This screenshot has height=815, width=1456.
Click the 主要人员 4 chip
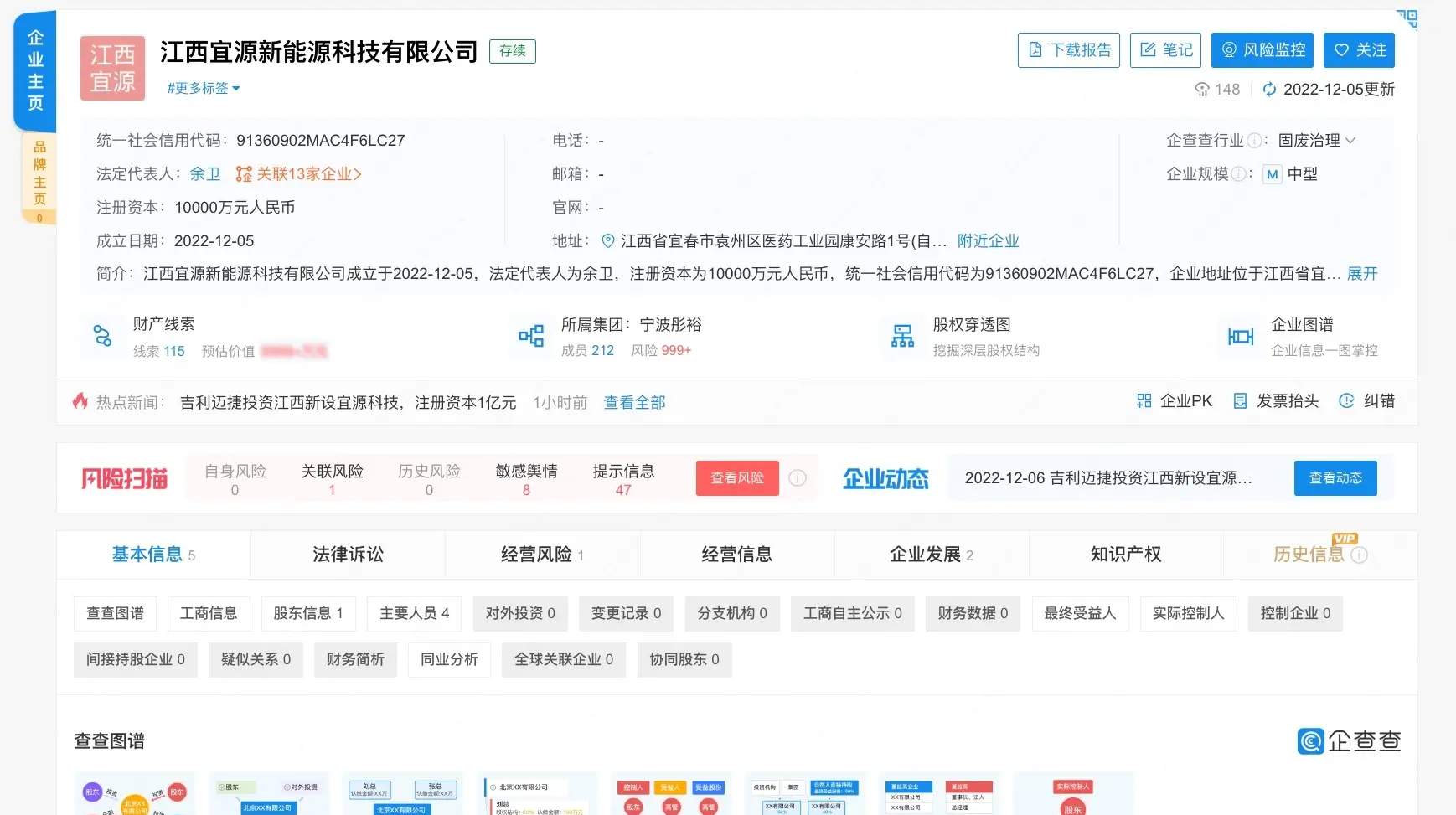pos(415,614)
